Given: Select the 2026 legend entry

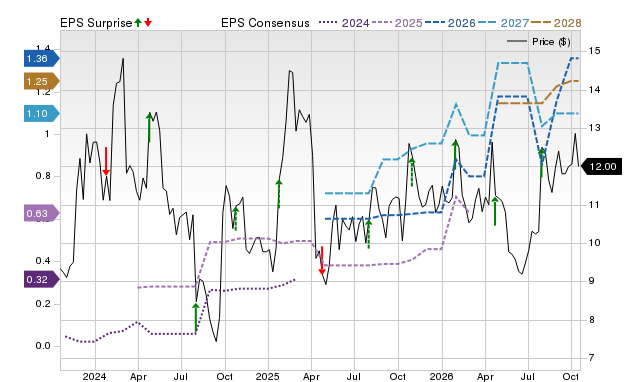Looking at the screenshot, I should 450,23.
